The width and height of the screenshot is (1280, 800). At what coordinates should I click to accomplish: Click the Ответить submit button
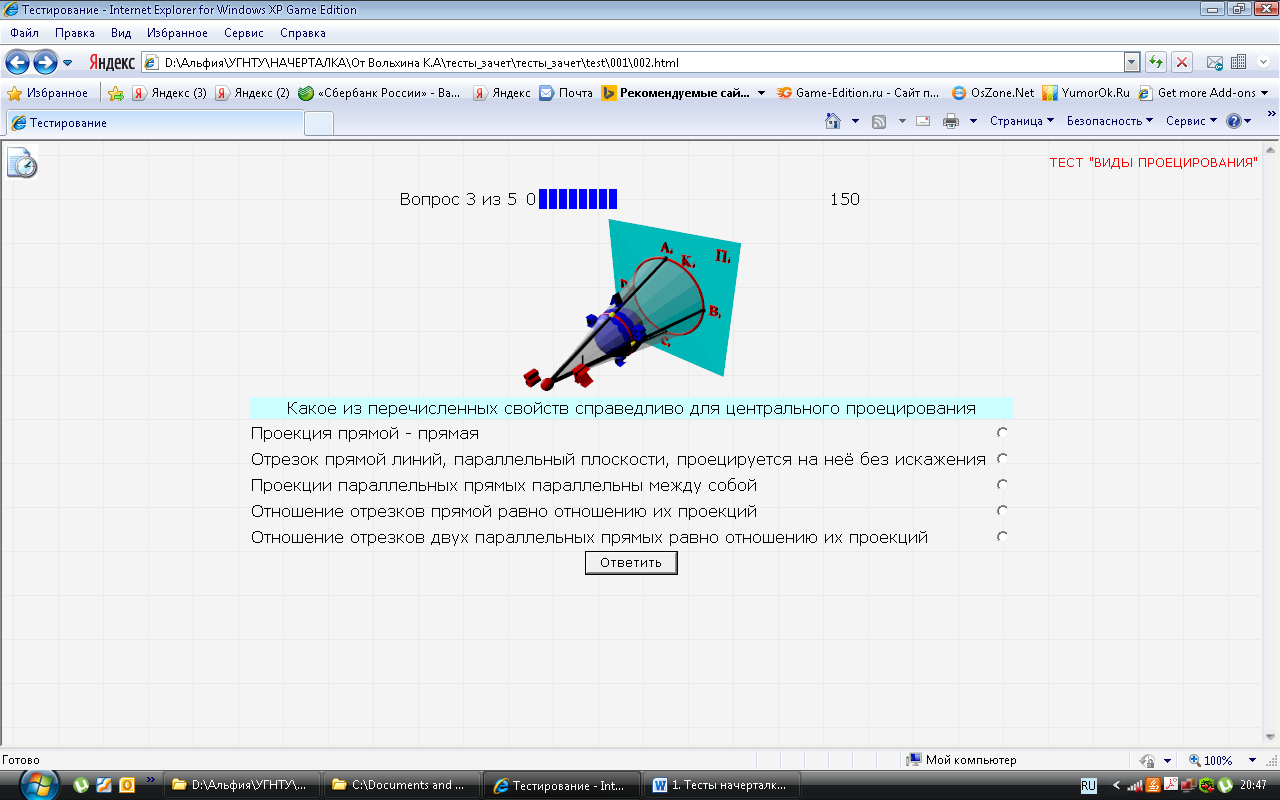point(631,563)
